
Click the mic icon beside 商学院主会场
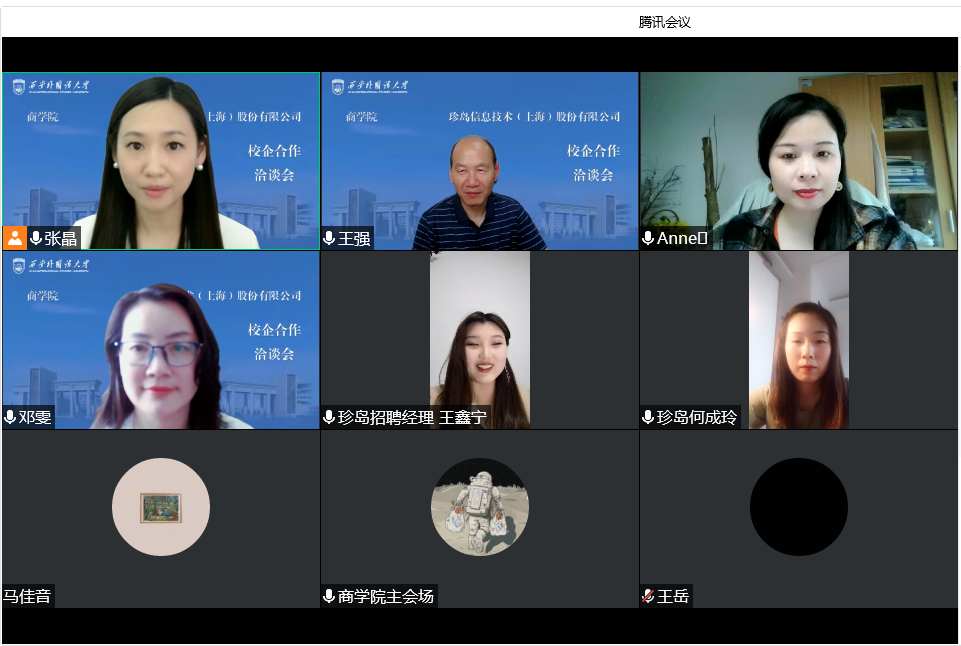[x=329, y=596]
